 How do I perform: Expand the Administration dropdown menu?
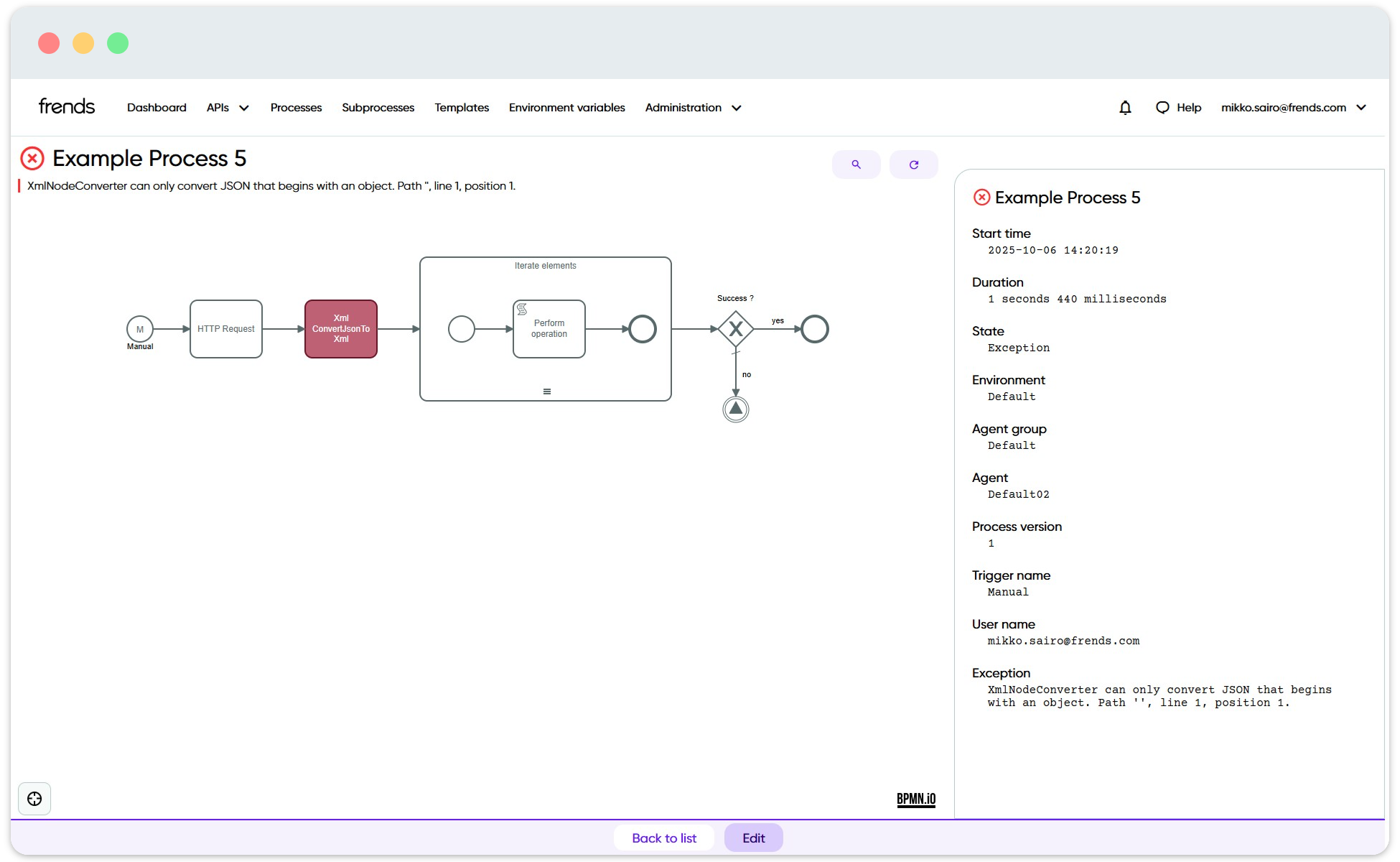(693, 108)
